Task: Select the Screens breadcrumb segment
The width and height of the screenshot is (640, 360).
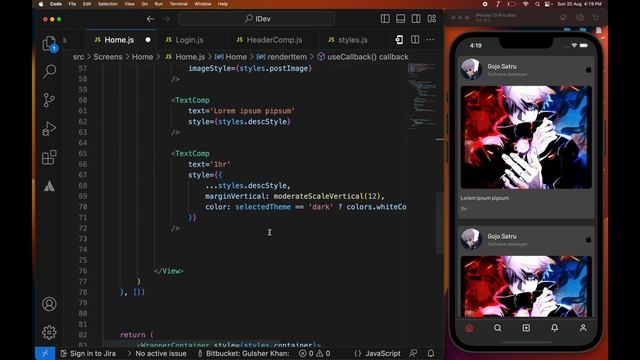Action: [108, 57]
